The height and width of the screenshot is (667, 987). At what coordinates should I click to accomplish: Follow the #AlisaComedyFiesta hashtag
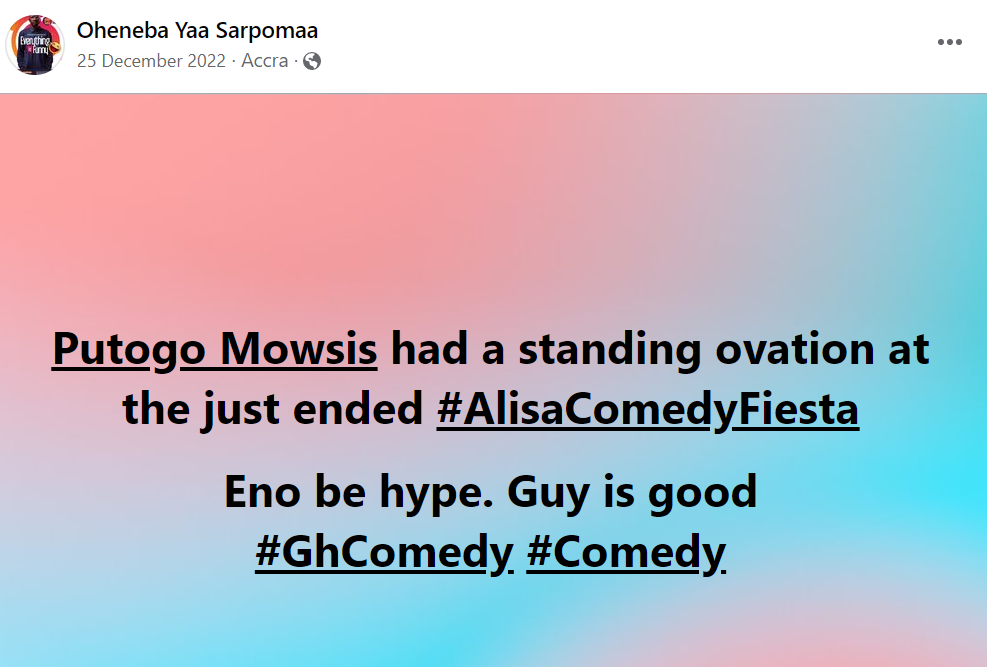647,410
